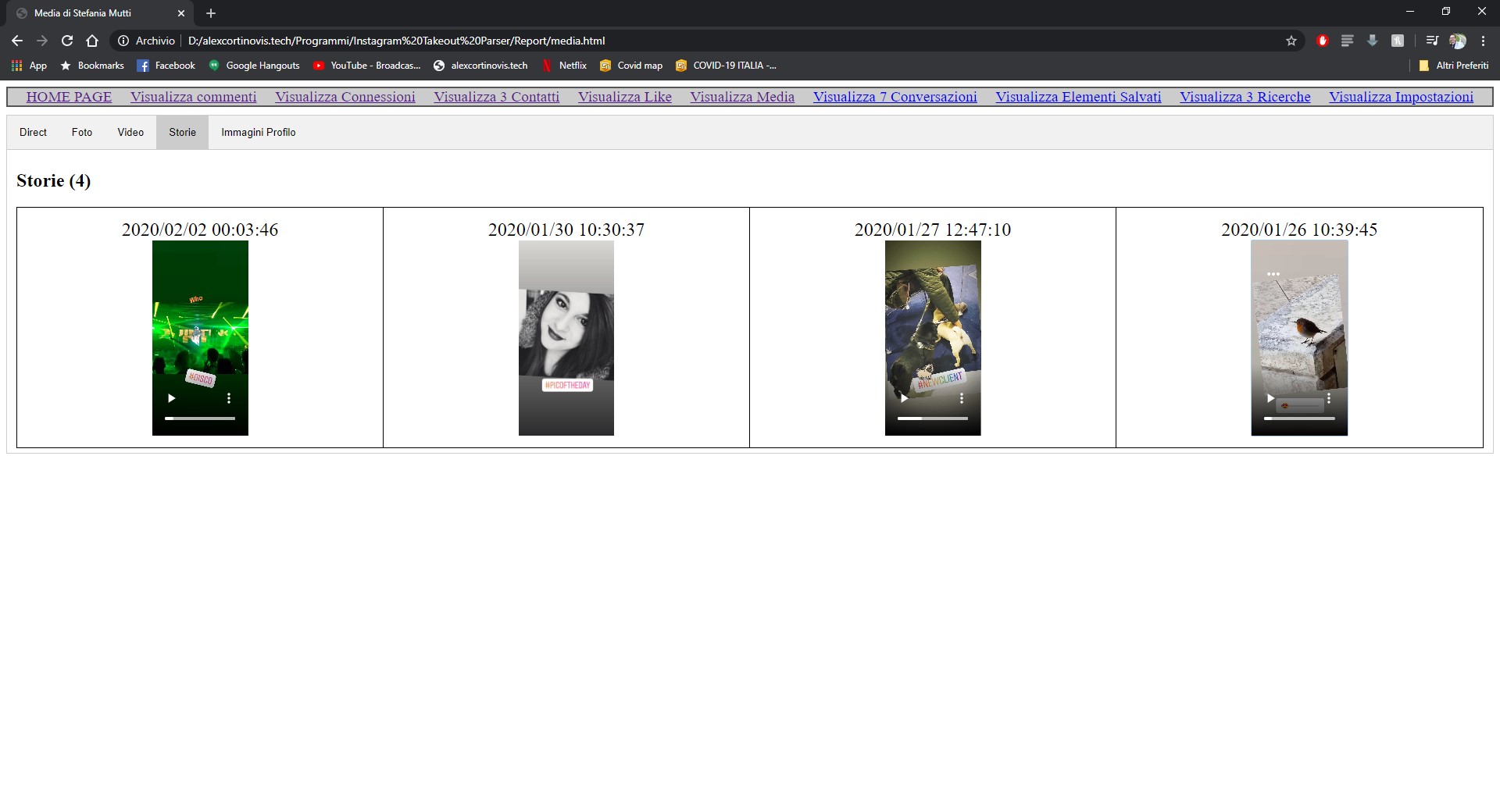Open the HOME PAGE link
The width and height of the screenshot is (1500, 812).
(69, 97)
